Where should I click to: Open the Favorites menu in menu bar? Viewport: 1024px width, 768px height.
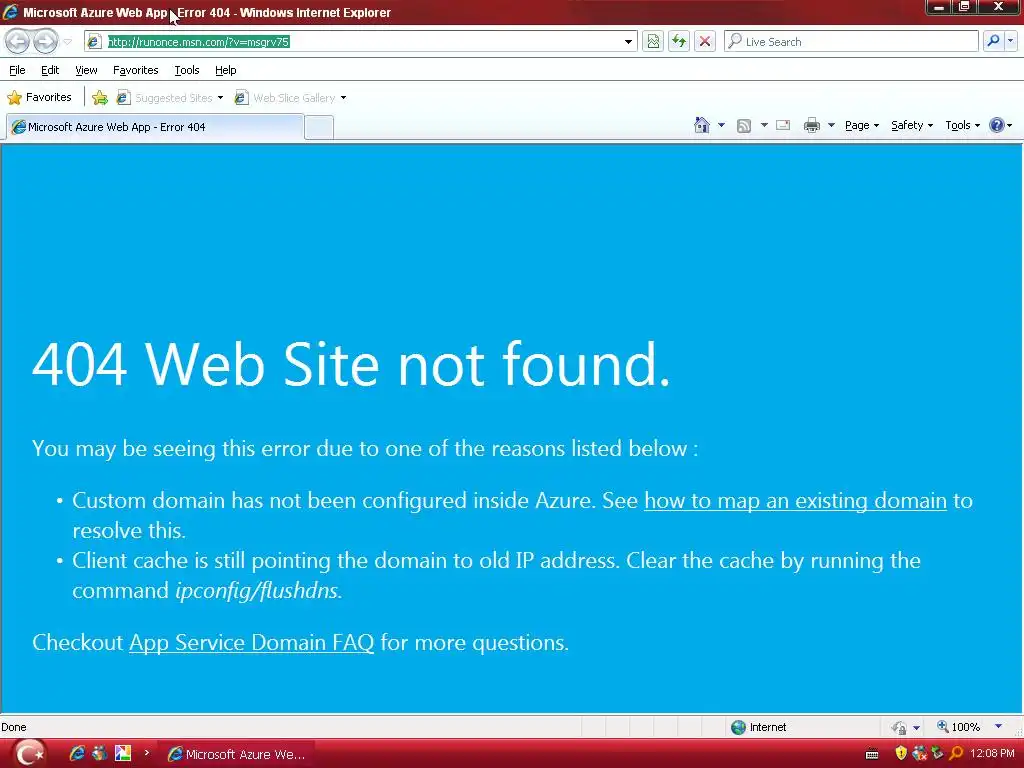pyautogui.click(x=135, y=70)
